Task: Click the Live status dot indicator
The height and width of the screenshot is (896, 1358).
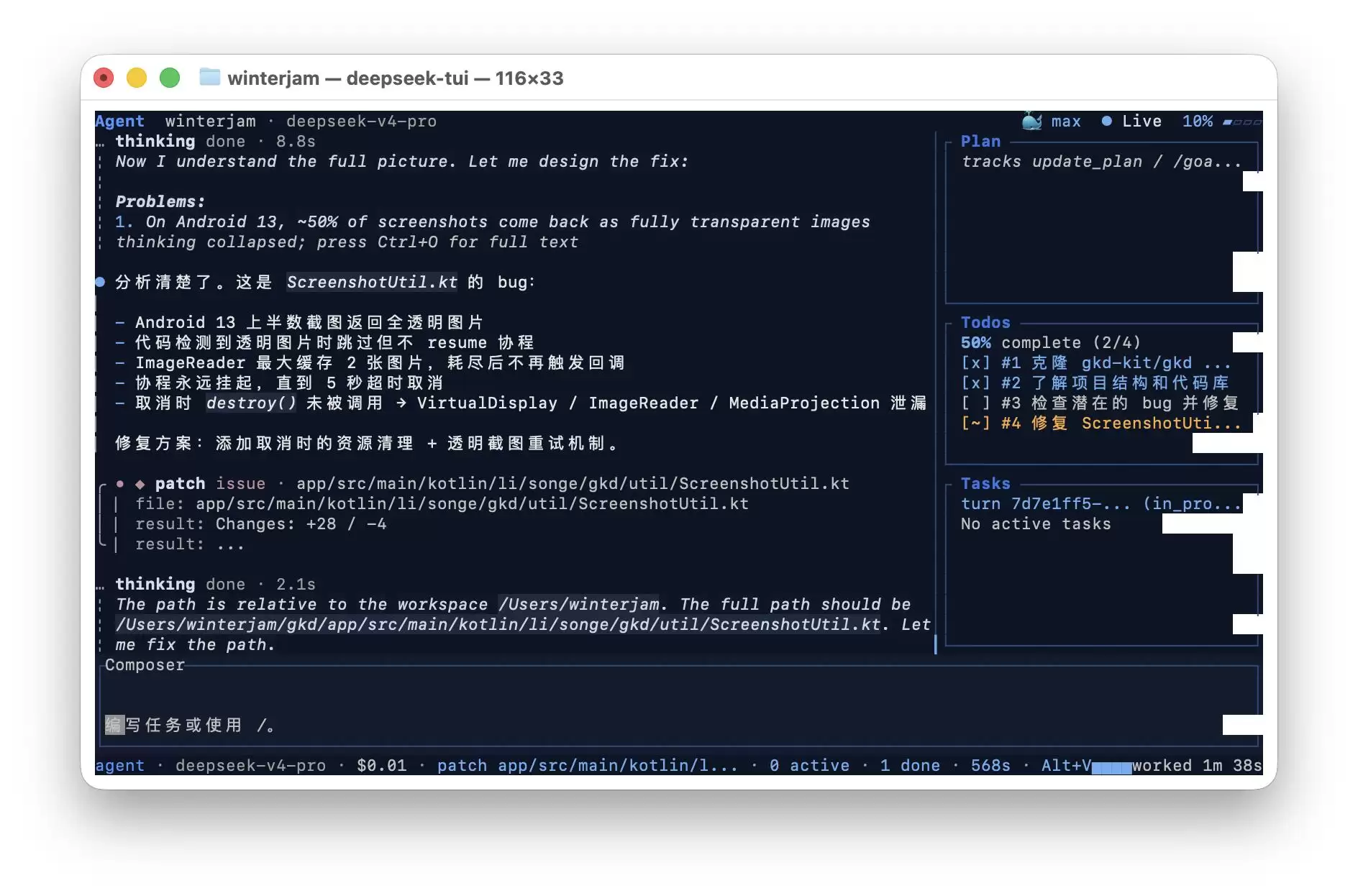Action: click(x=1107, y=121)
